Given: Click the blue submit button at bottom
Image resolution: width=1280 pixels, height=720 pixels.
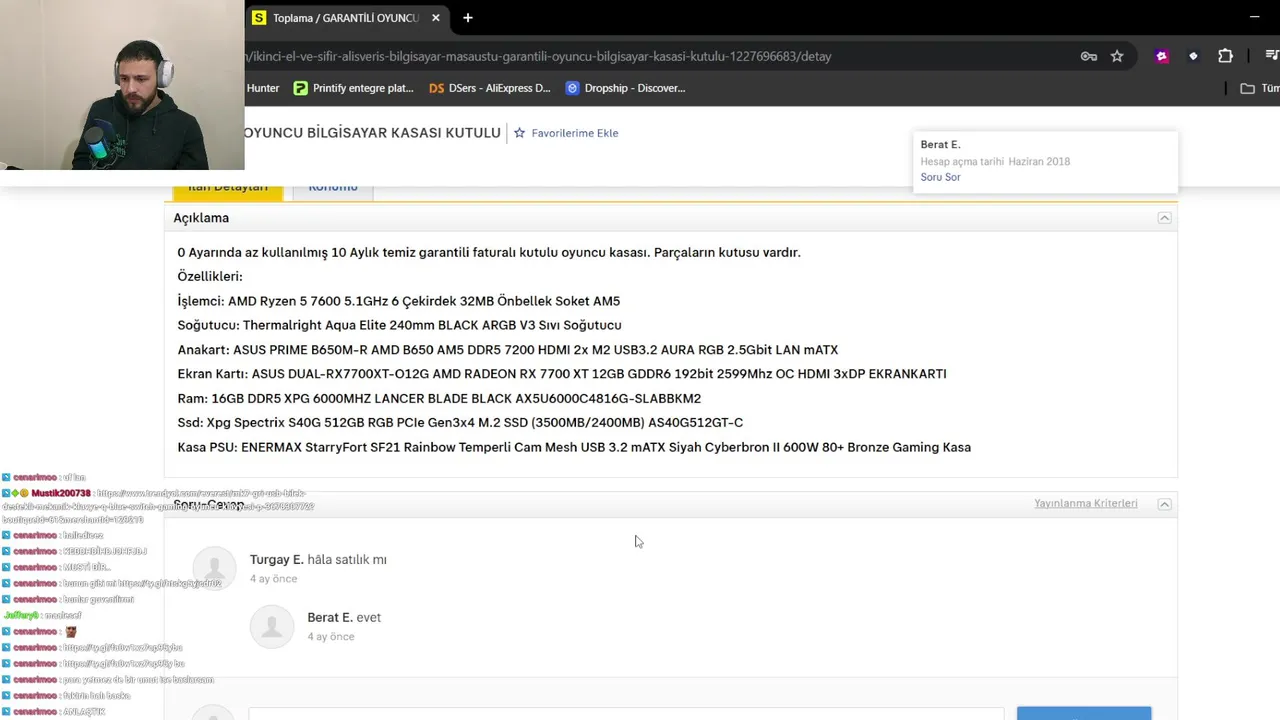Looking at the screenshot, I should coord(1084,713).
